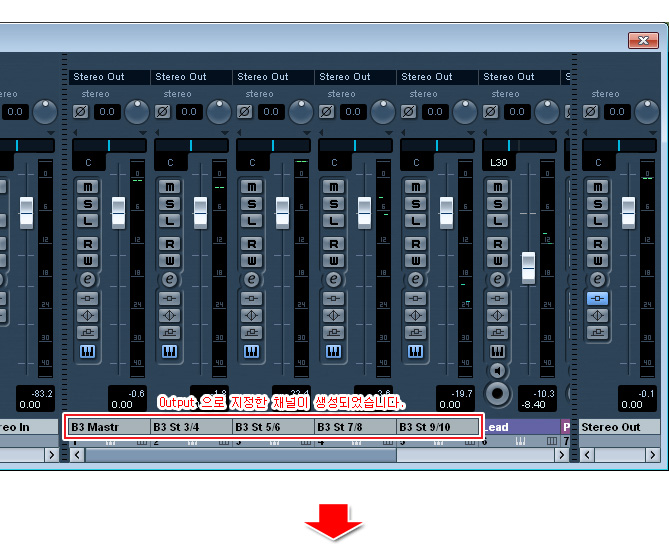Open channel settings for B3 St 5/6
The height and width of the screenshot is (553, 669).
[251, 279]
